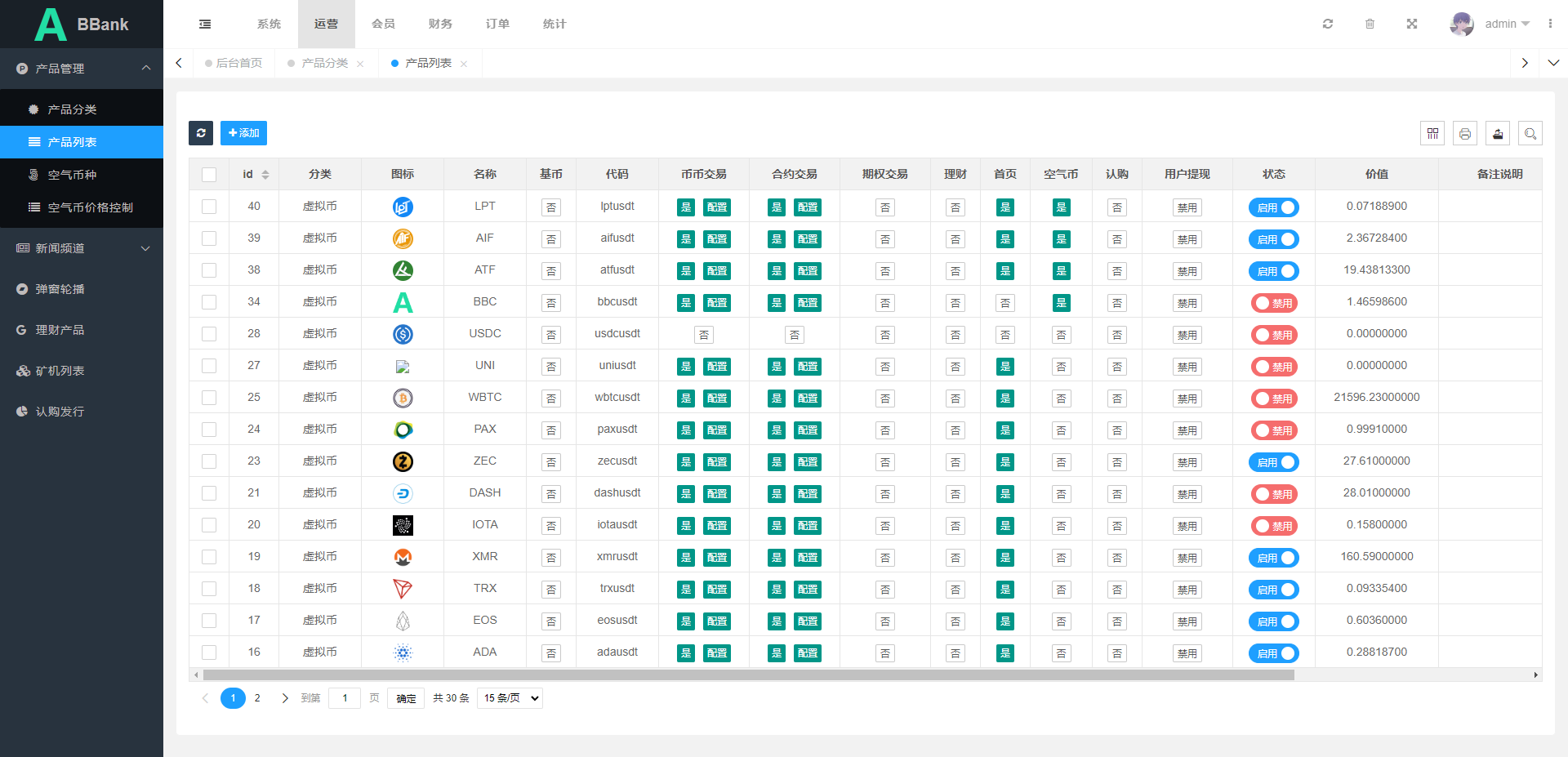Click the export table icon
Image resolution: width=1568 pixels, height=757 pixels.
coord(1498,133)
